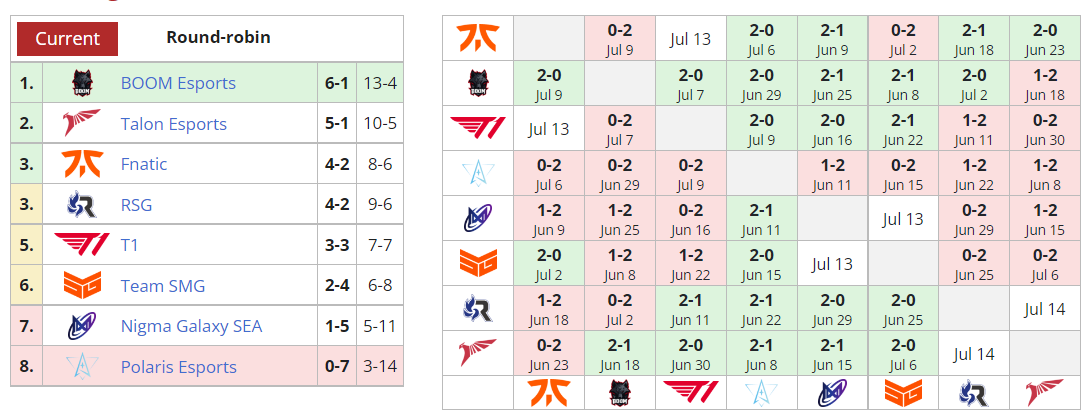Viewport: 1089px width, 417px height.
Task: Select the RSG logo in the standings list
Action: [82, 205]
